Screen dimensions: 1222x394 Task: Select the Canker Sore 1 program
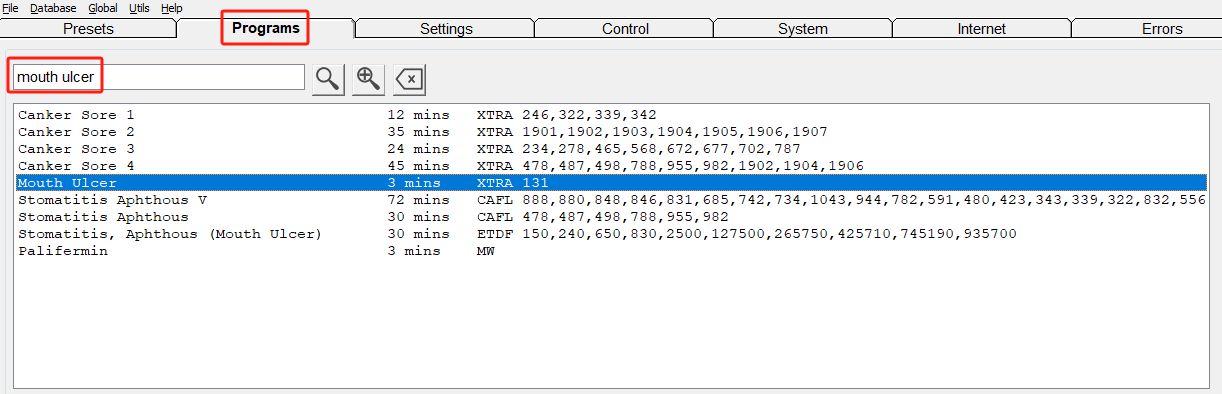(611, 115)
